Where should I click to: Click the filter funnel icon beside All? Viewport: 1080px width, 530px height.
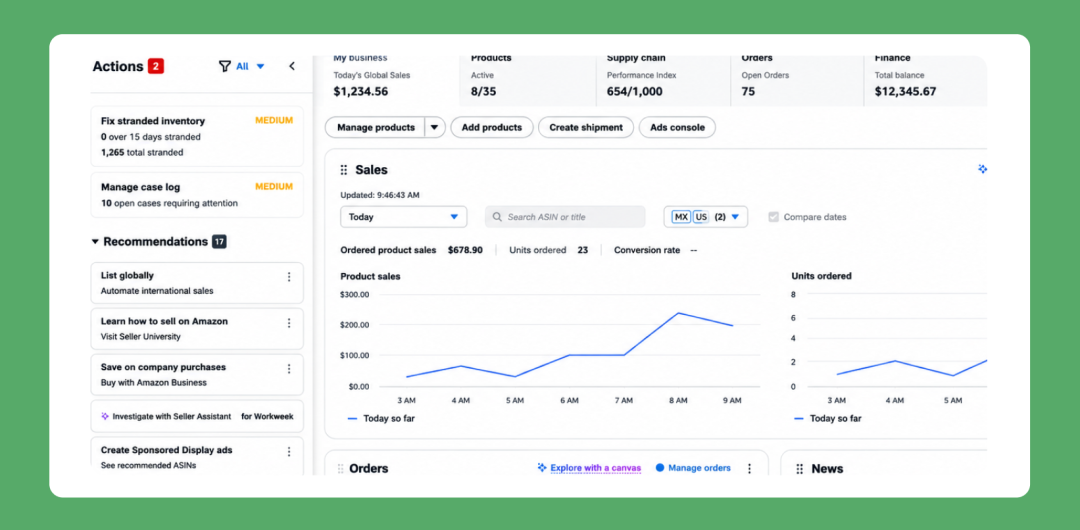tap(225, 66)
